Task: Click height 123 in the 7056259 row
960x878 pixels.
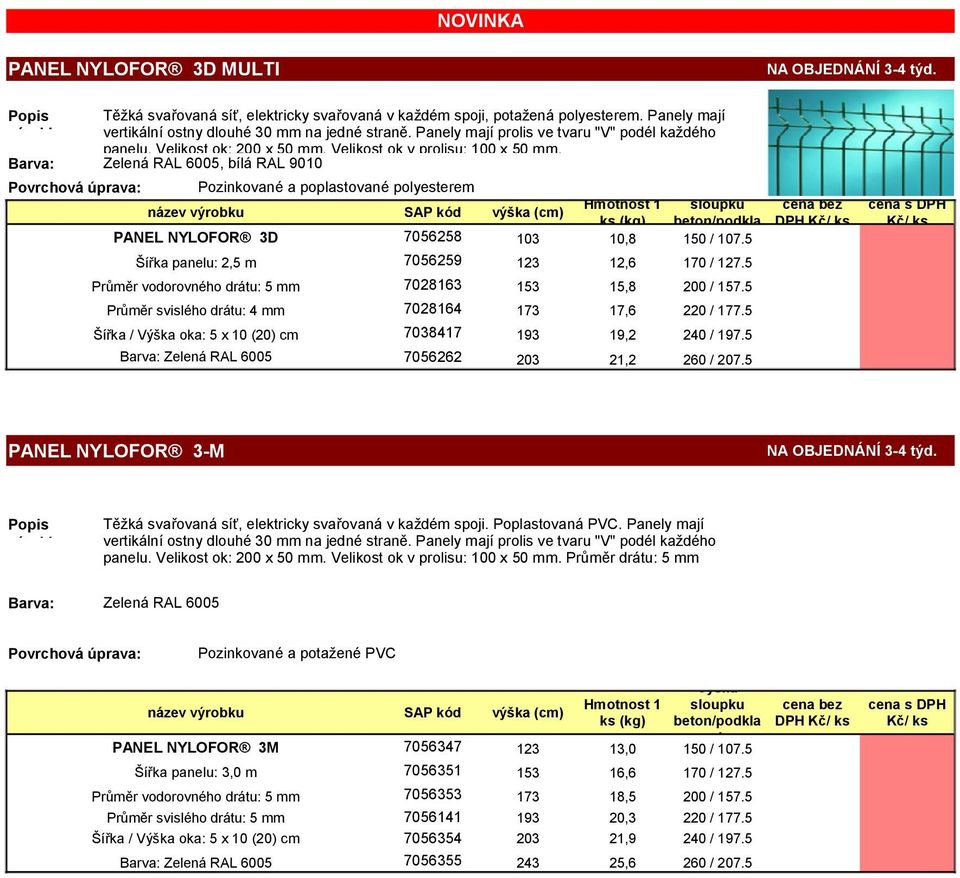Action: (528, 263)
